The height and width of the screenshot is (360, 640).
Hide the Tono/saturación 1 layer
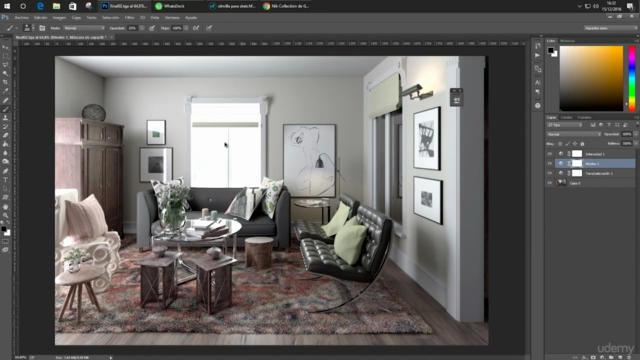(x=549, y=173)
